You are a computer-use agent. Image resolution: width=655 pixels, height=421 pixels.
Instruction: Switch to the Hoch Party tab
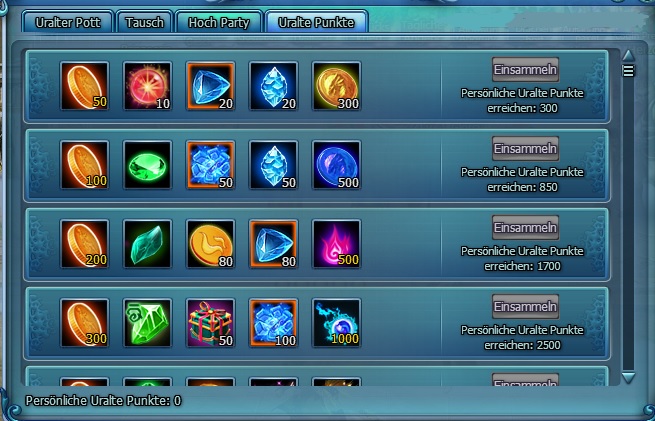tap(219, 22)
